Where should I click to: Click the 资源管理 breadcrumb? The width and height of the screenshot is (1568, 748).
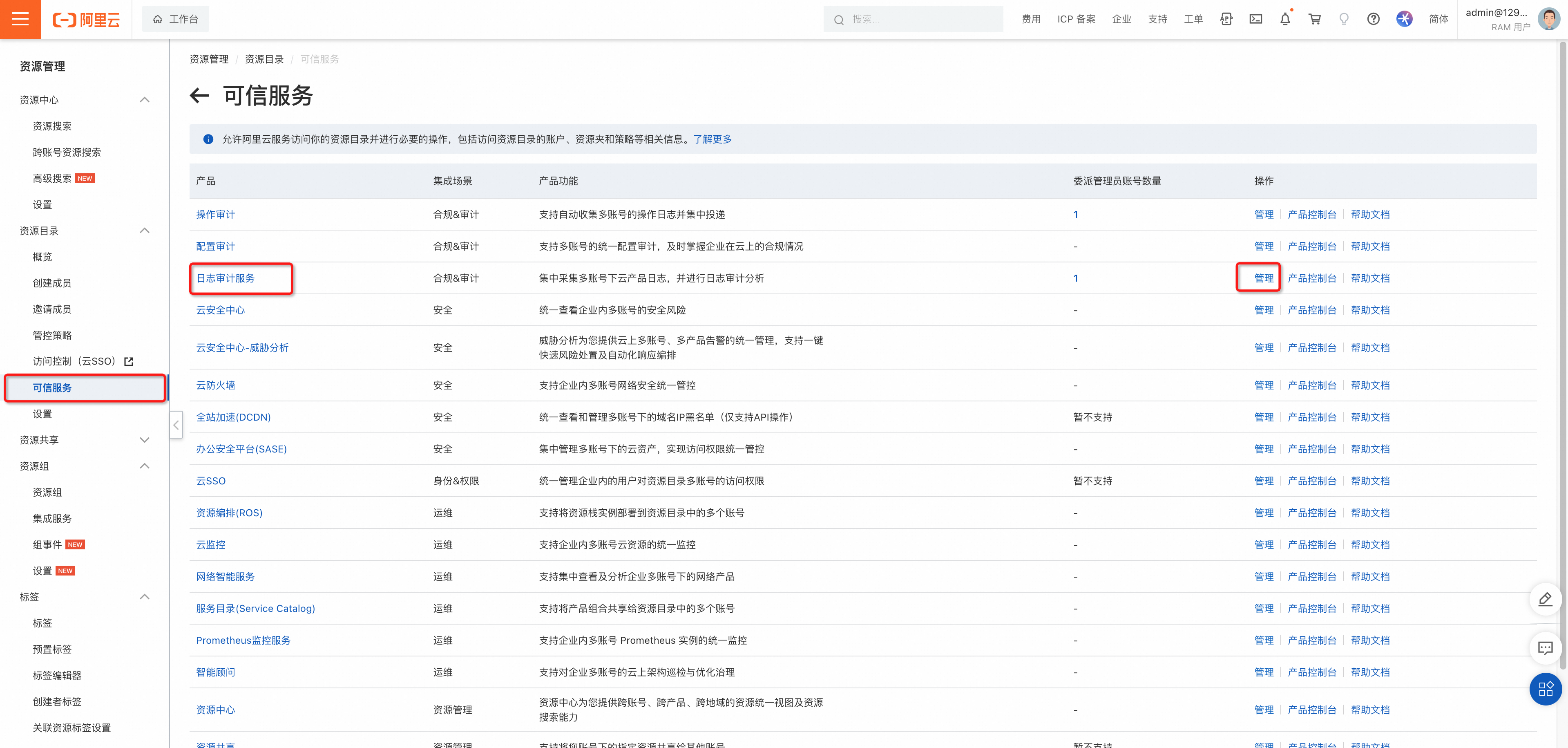click(209, 59)
